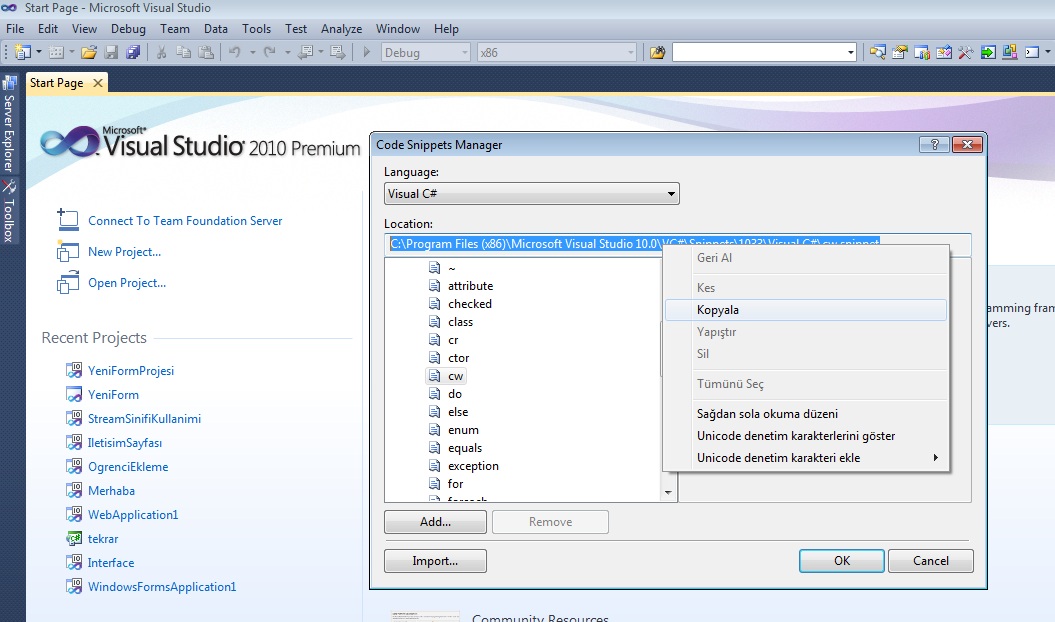Open recent project StreamSinifiKullanimi

[144, 419]
